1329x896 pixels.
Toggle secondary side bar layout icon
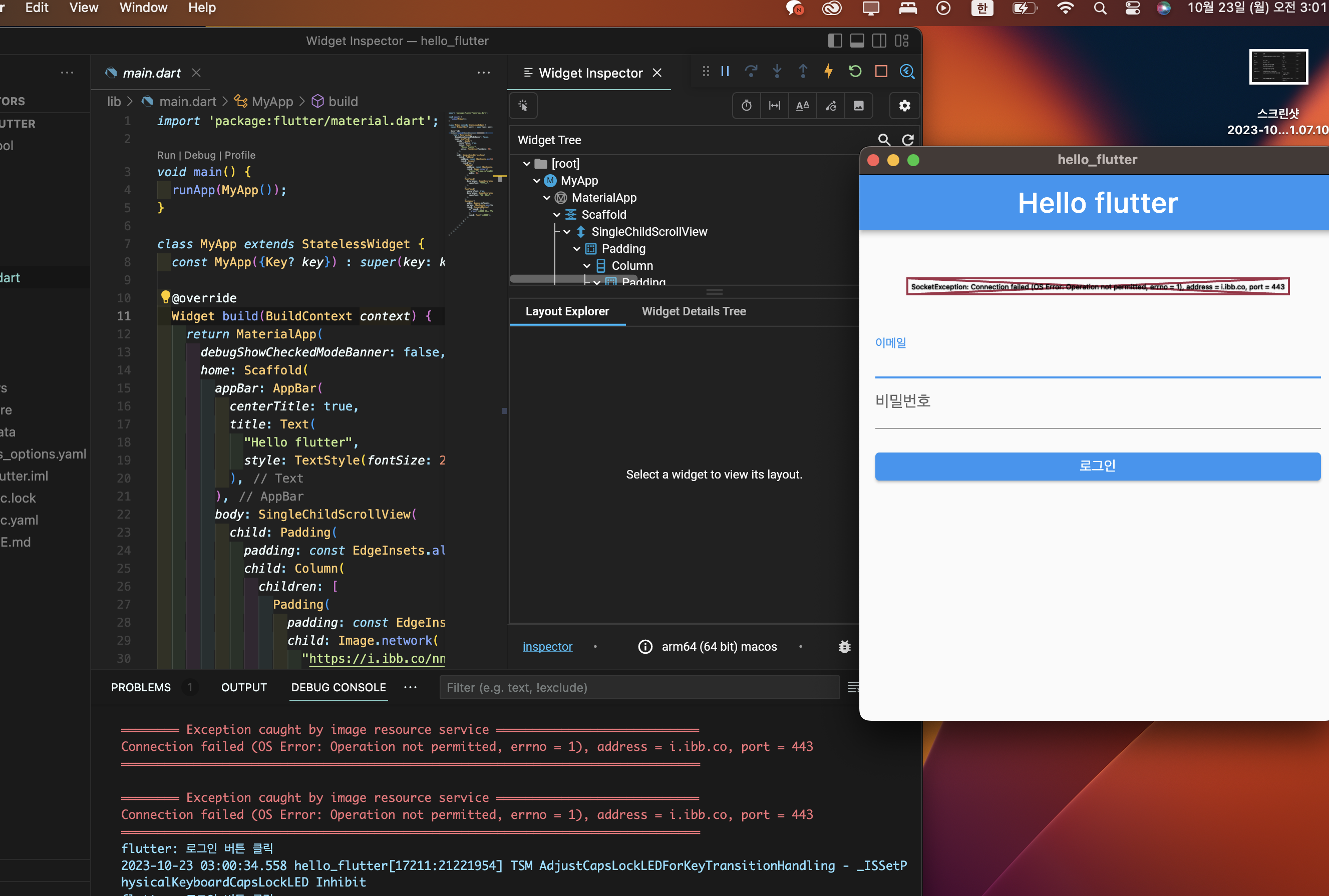880,41
